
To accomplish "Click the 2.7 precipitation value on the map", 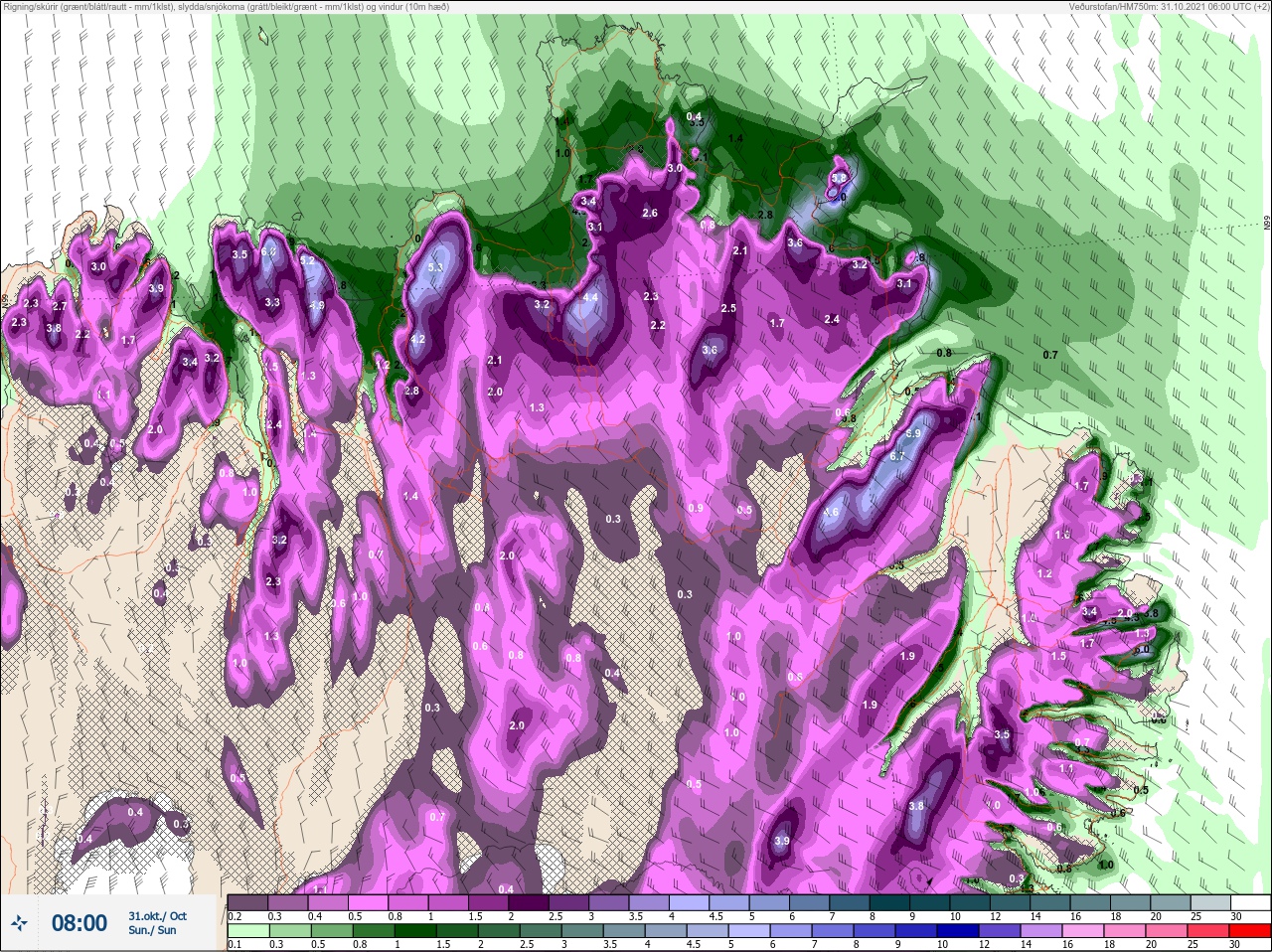I will pyautogui.click(x=60, y=307).
